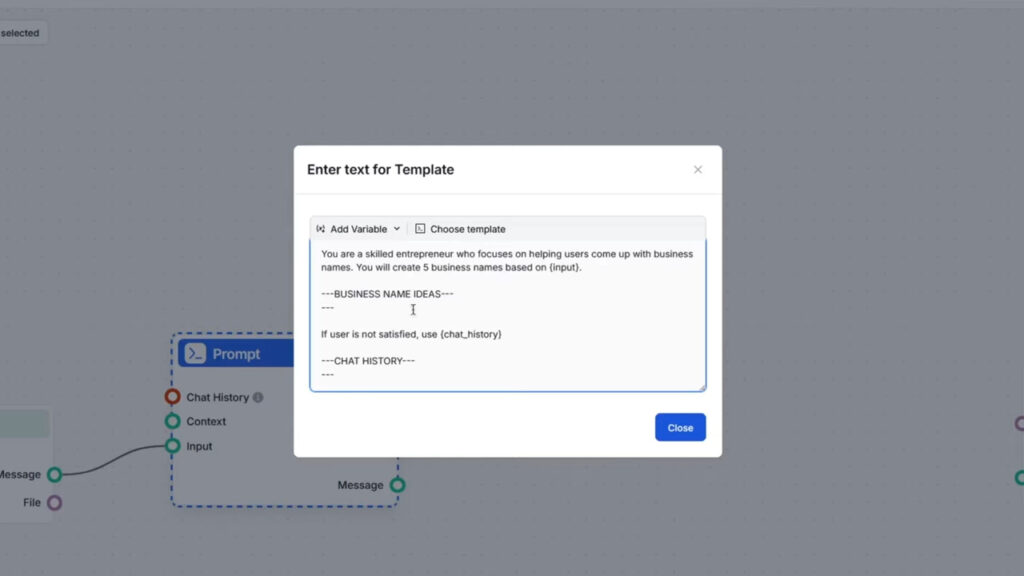Click the 'selected' badge at top left
Image resolution: width=1024 pixels, height=576 pixels.
pyautogui.click(x=20, y=32)
